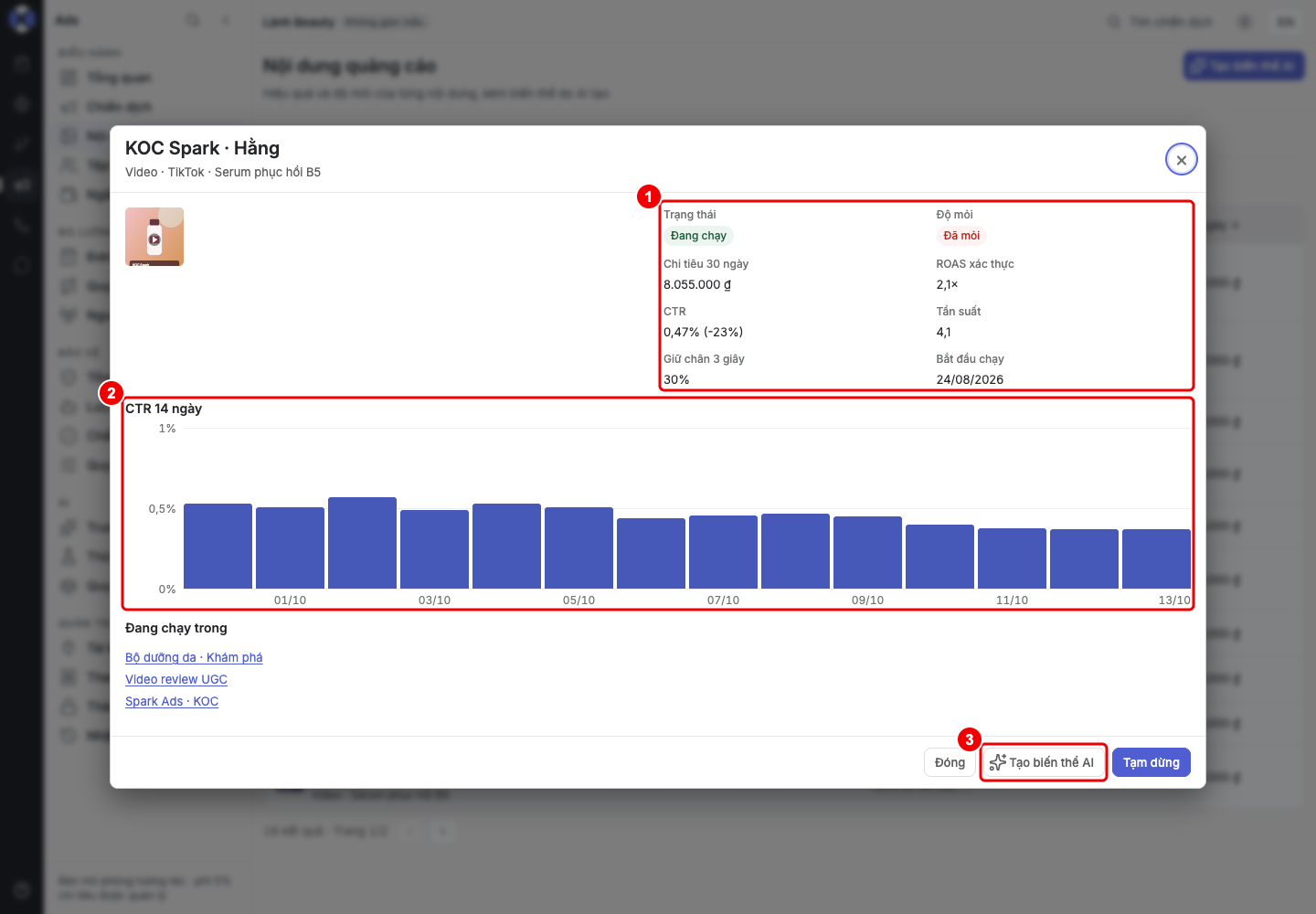The width and height of the screenshot is (1316, 914).
Task: Click the Đã mỏi fatigue badge
Action: tap(961, 236)
